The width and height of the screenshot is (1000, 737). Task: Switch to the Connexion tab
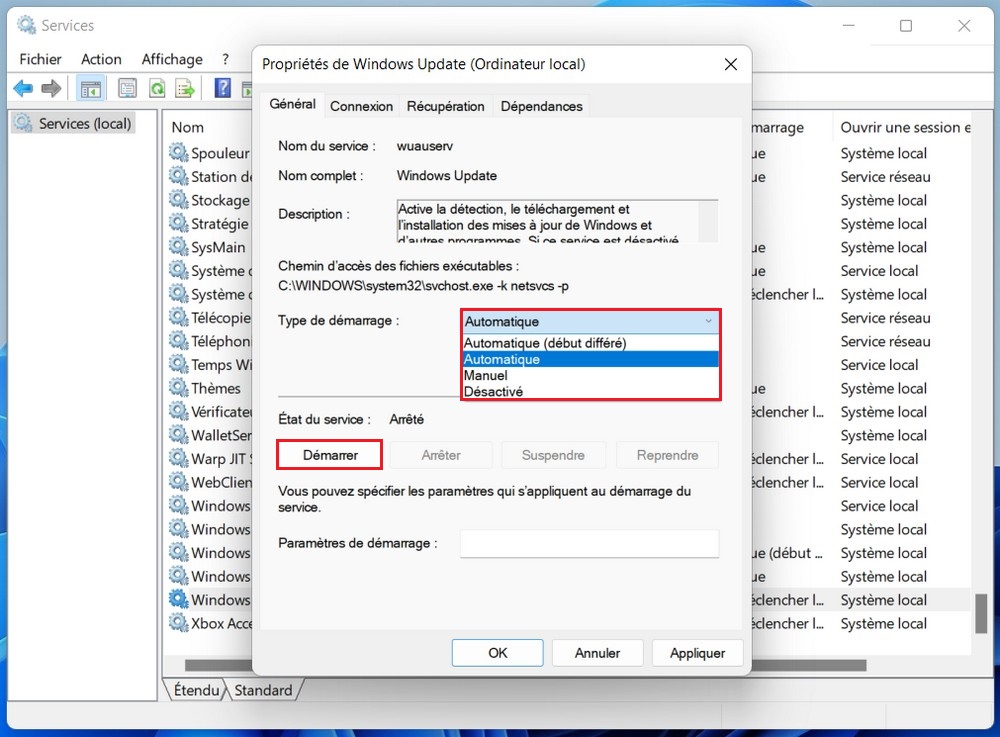(x=362, y=106)
